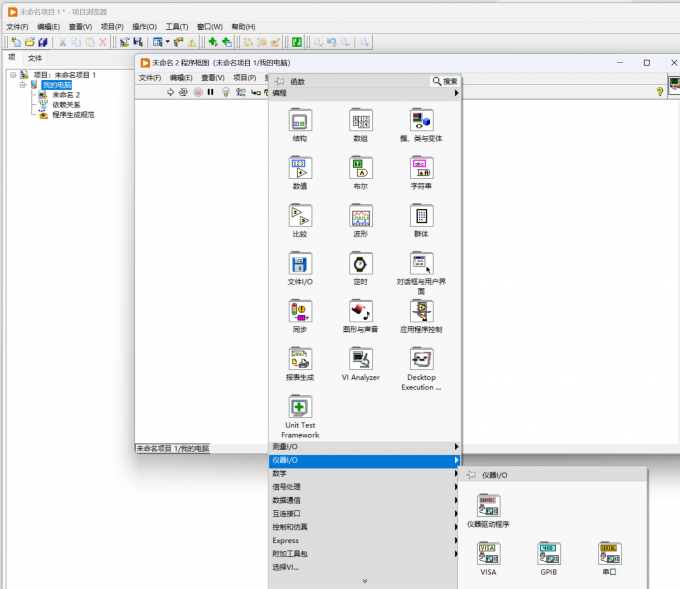Open the 数组 (Array) palette
Image resolution: width=680 pixels, height=589 pixels.
pyautogui.click(x=361, y=120)
